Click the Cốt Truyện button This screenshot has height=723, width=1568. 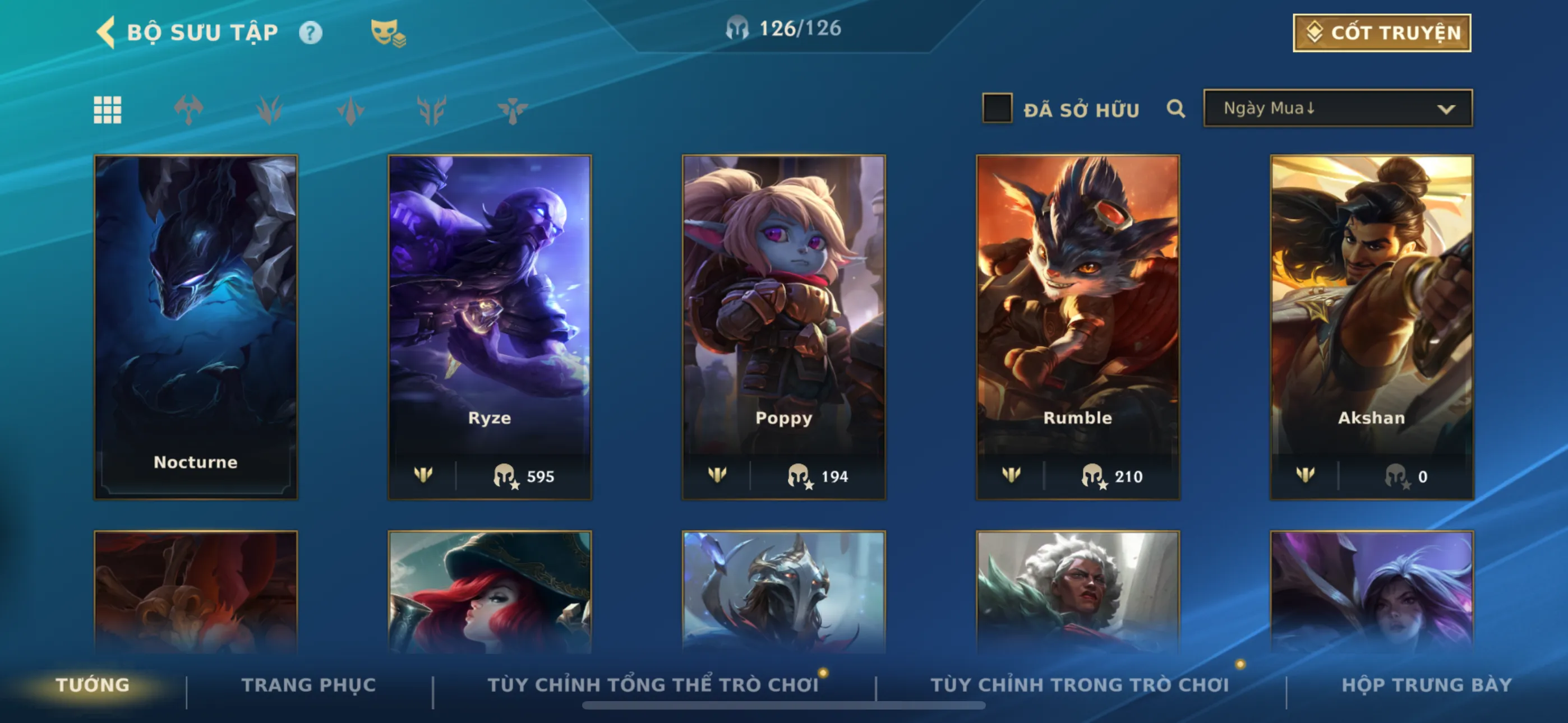tap(1382, 33)
